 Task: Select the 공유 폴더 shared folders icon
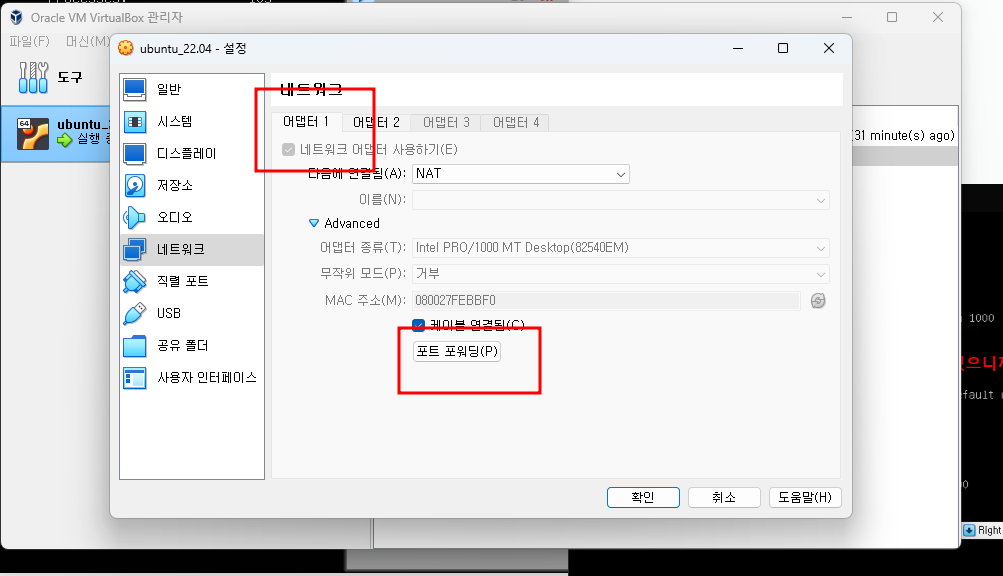coord(134,346)
